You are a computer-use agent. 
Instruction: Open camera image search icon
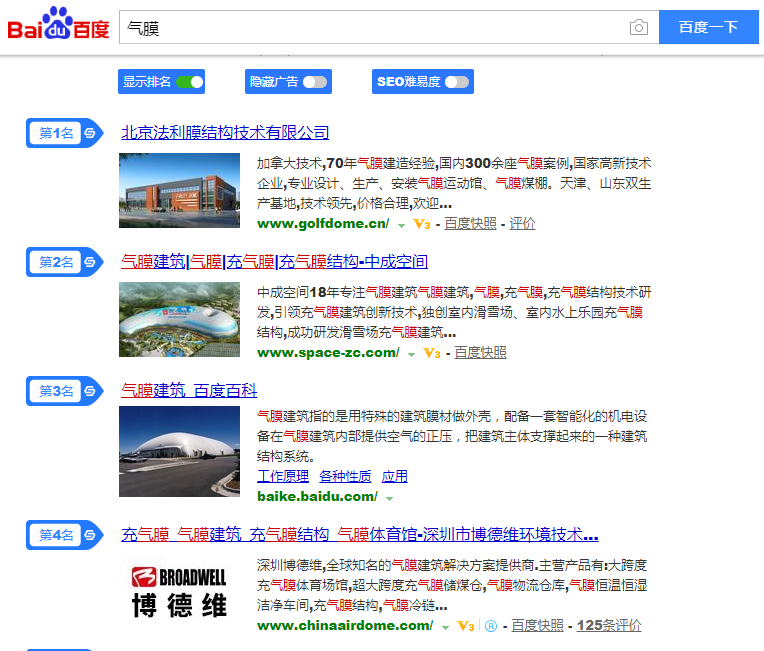tap(638, 27)
